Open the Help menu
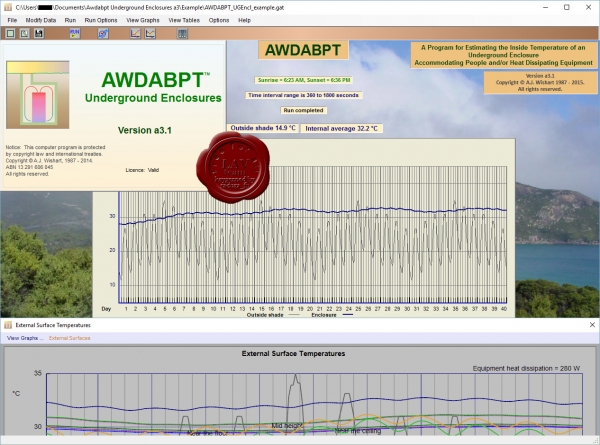Screen dimensions: 600x445 point(244,20)
